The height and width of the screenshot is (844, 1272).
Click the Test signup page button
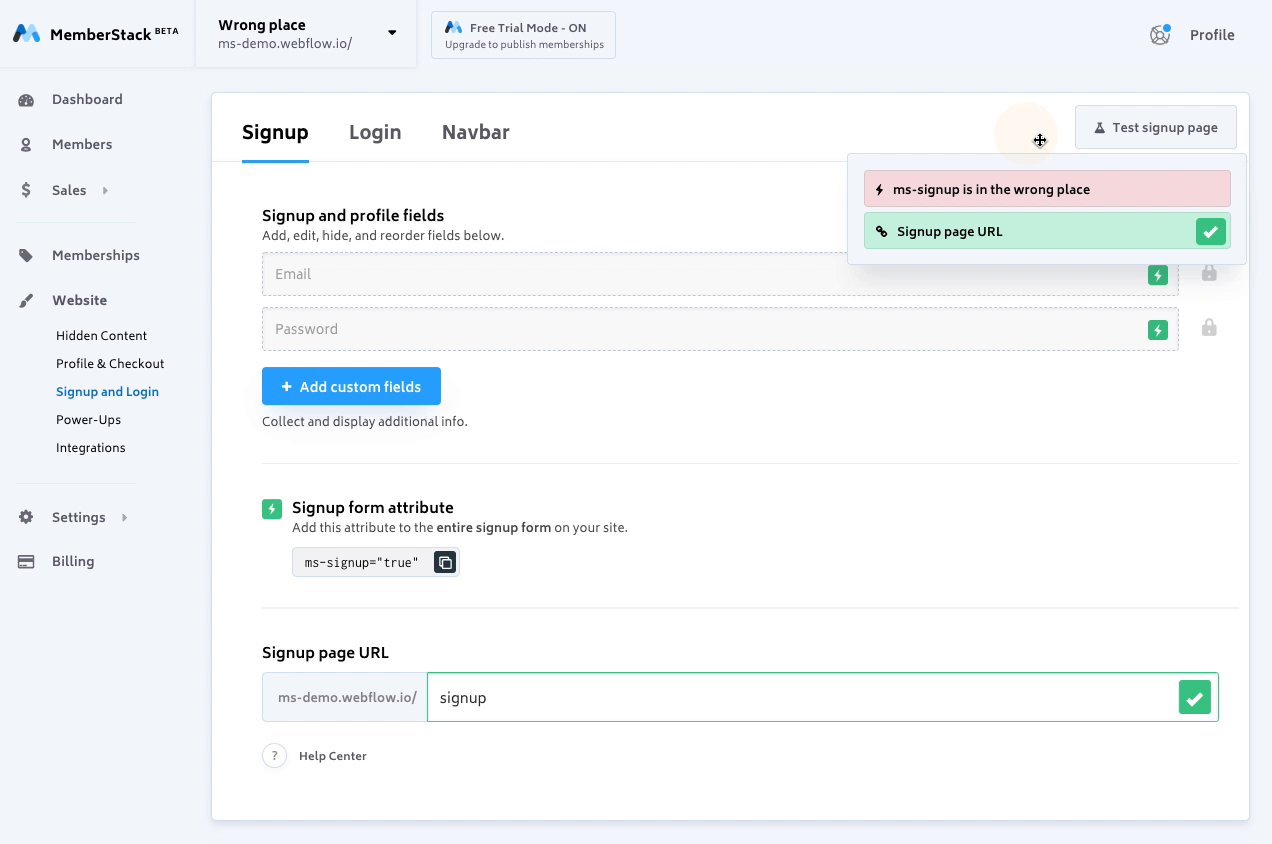click(x=1155, y=128)
